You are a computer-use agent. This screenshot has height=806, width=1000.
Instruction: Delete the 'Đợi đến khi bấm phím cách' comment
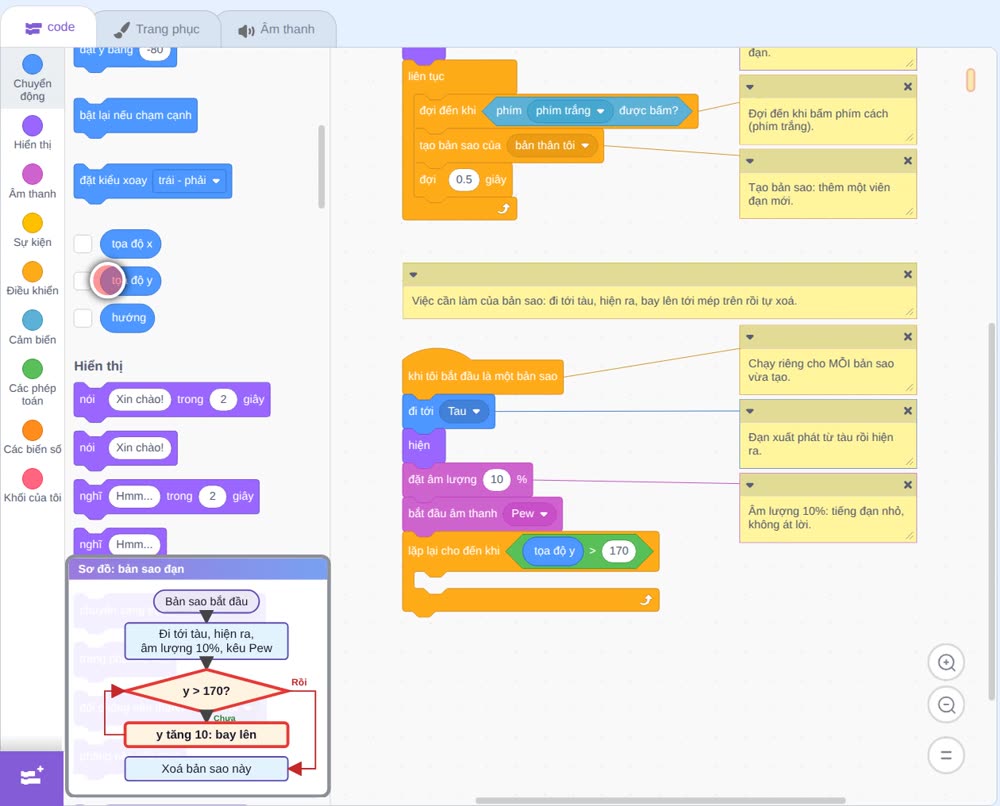point(908,87)
